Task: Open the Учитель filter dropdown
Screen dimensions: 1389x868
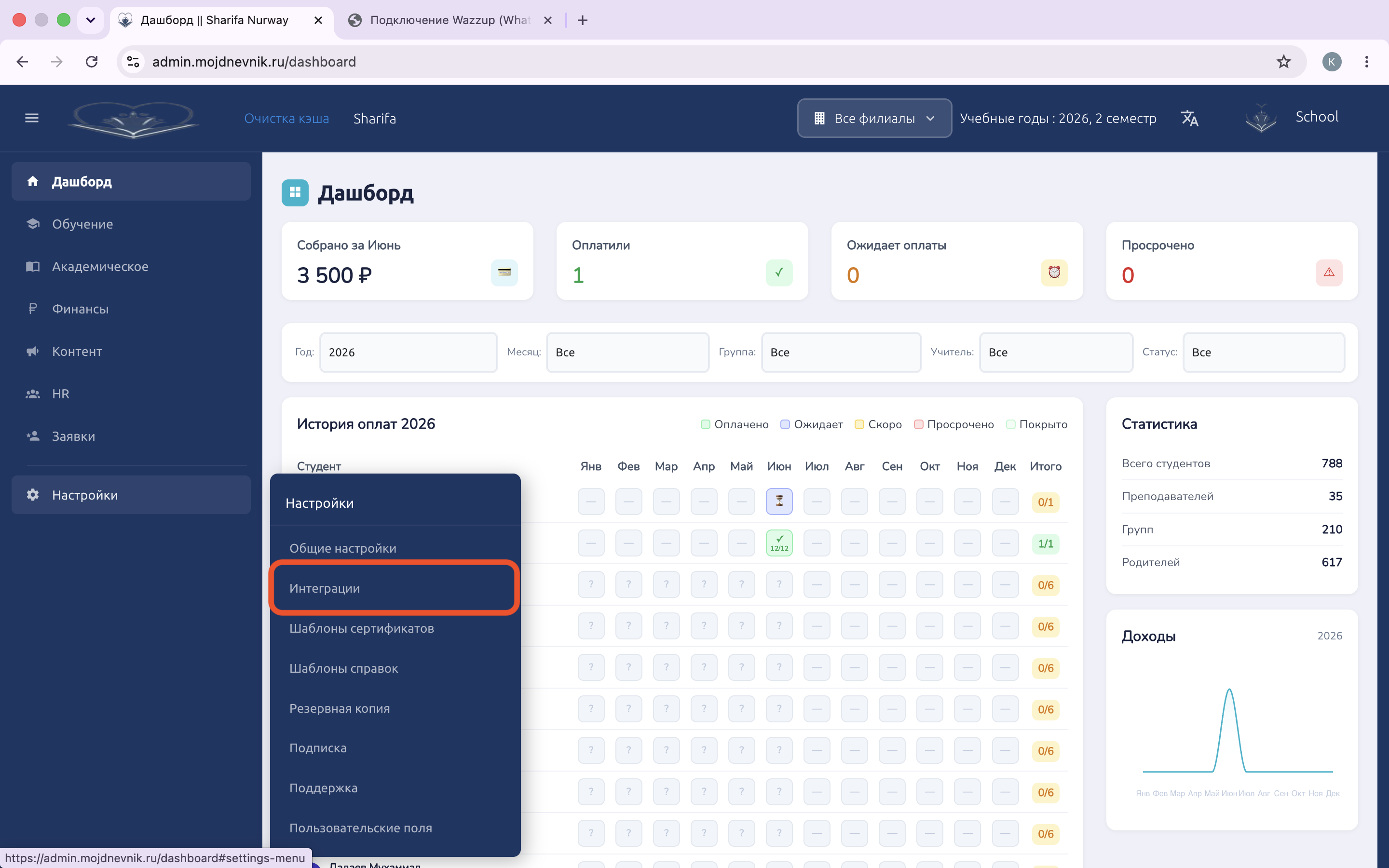Action: [1056, 352]
